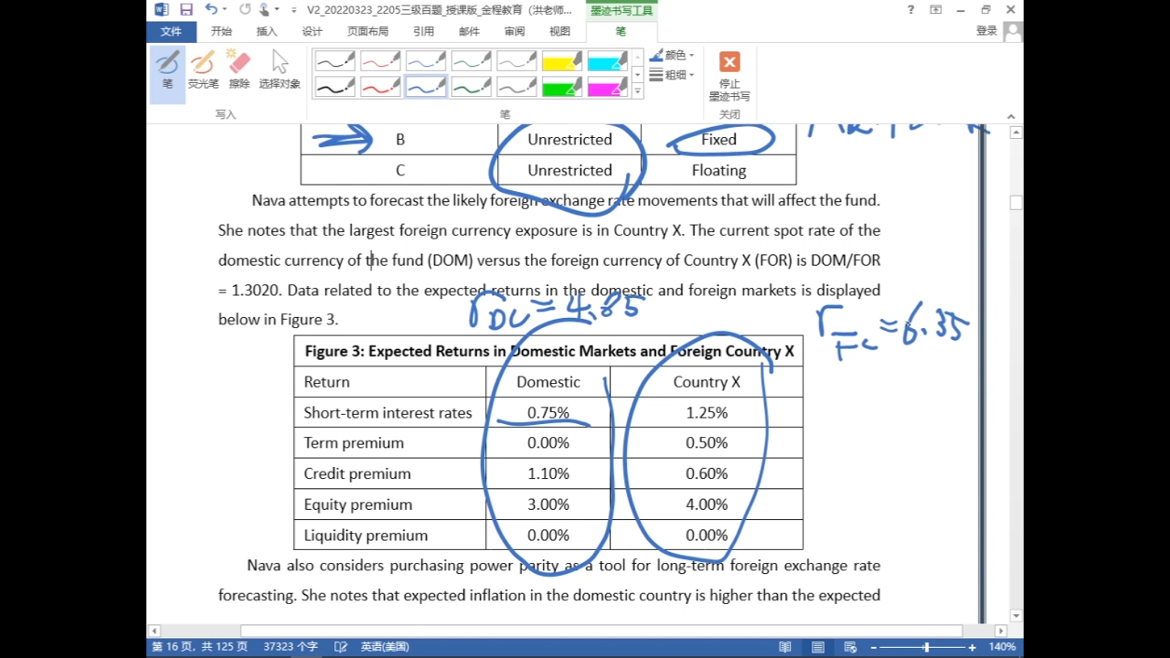1170x658 pixels.
Task: Collapse the ribbon with the chevron
Action: [1011, 116]
